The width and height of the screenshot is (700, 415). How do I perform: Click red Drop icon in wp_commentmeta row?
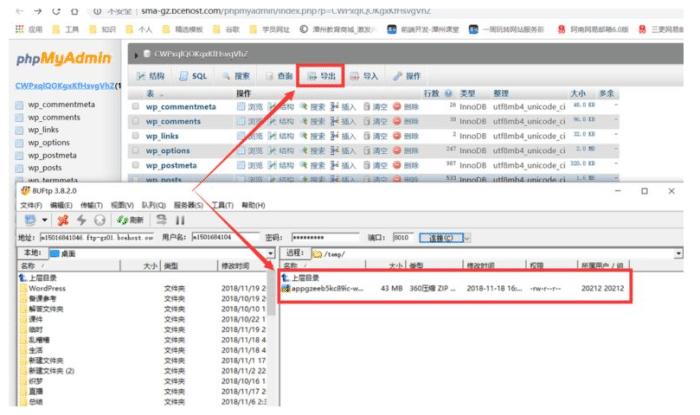pos(397,107)
